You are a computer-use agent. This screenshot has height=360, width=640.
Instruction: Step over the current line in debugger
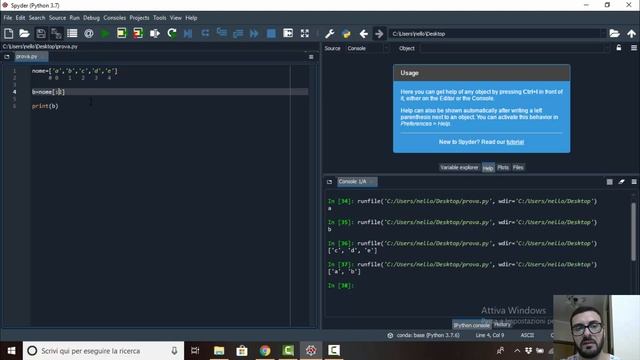[x=205, y=33]
